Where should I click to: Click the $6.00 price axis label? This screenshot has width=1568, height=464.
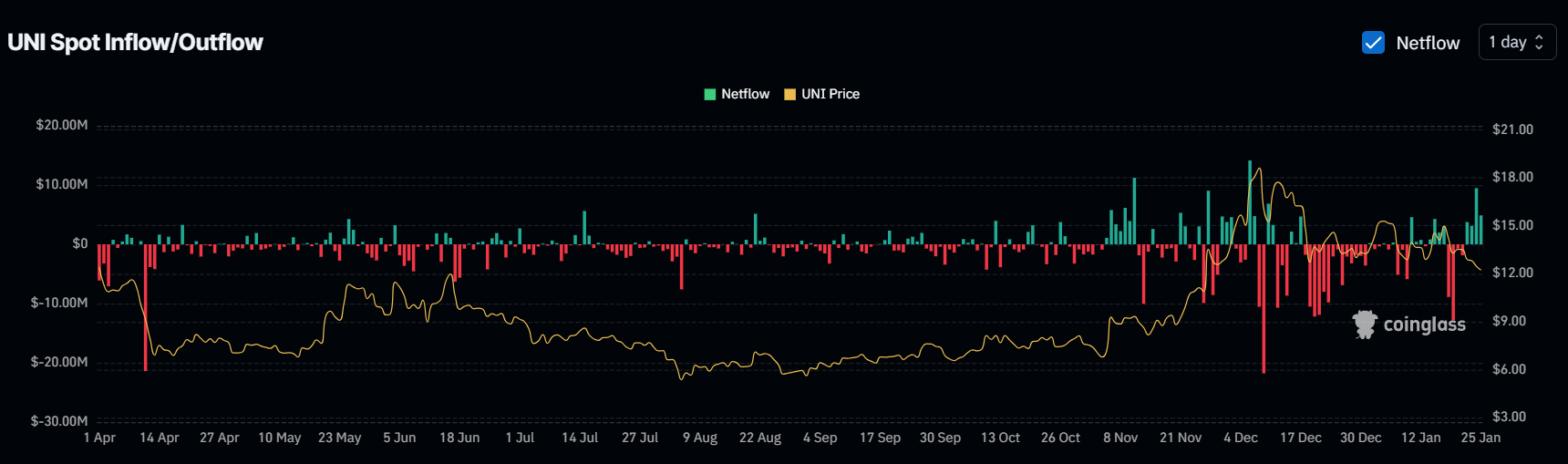1509,369
